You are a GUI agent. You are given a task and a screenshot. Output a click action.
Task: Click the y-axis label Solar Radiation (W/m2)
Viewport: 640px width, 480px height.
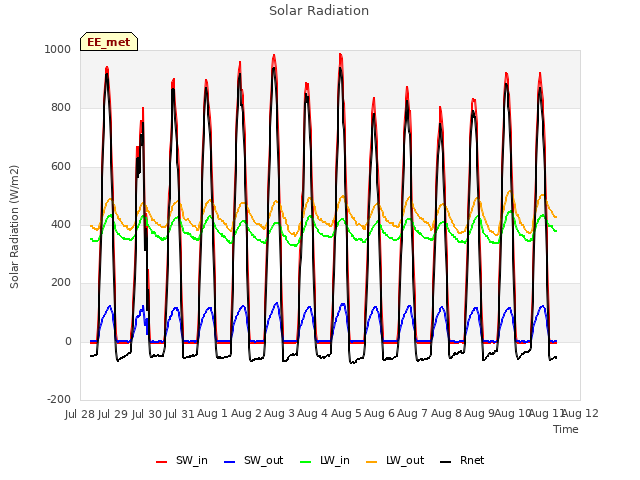coord(14,227)
